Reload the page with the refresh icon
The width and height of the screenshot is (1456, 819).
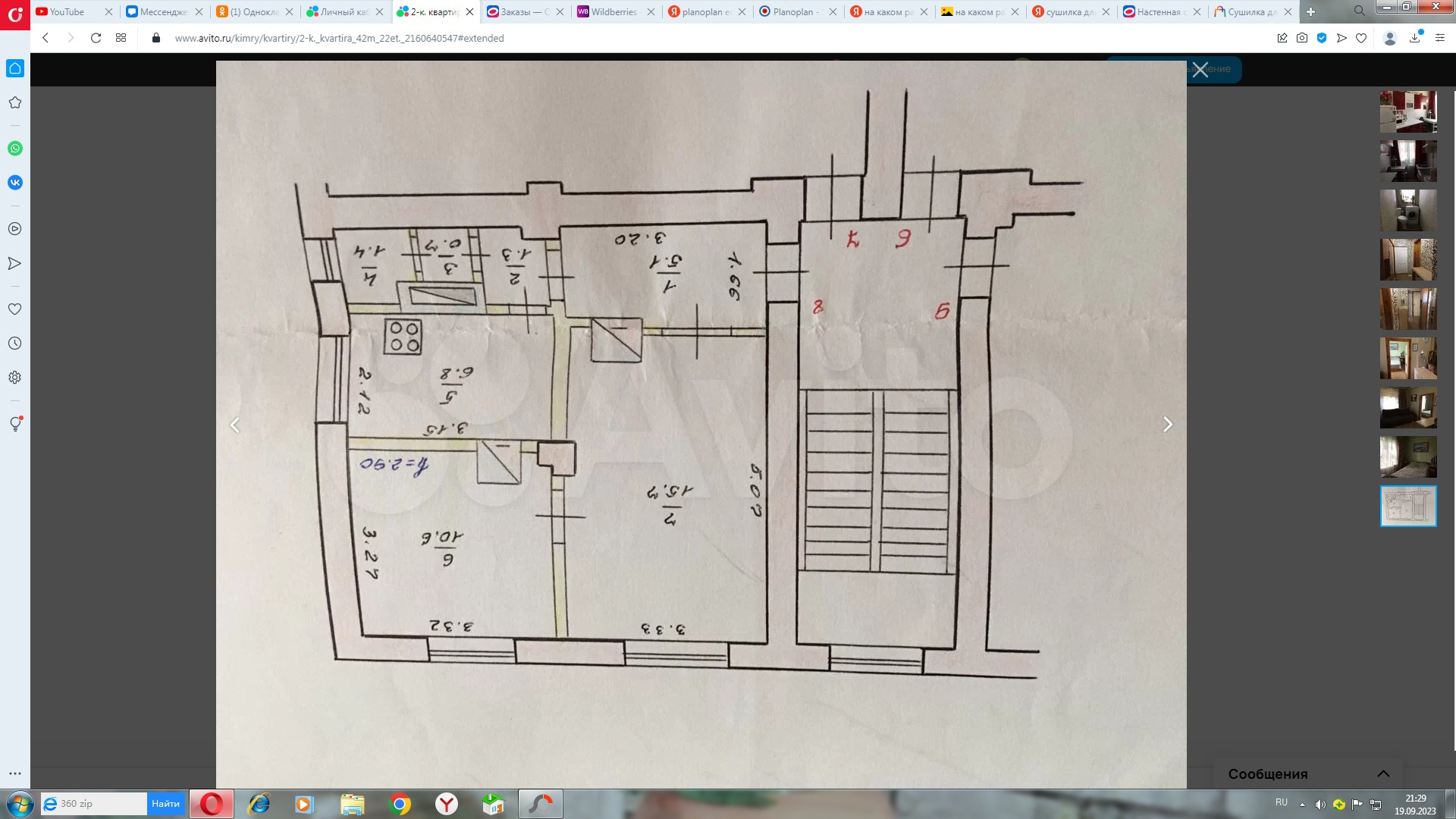point(96,38)
